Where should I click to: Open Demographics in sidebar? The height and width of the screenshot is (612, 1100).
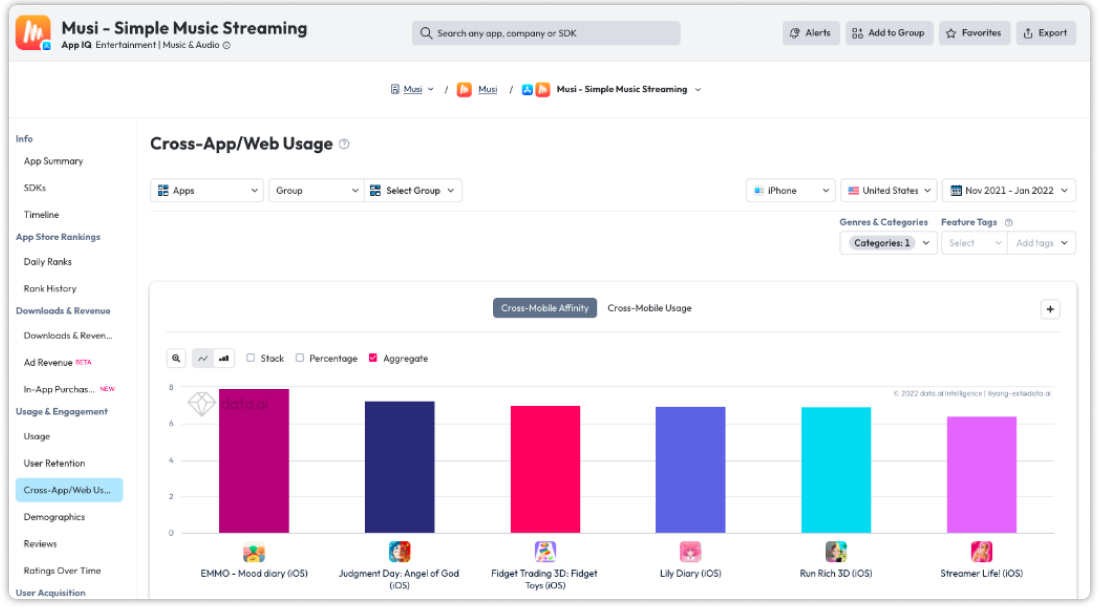point(54,517)
